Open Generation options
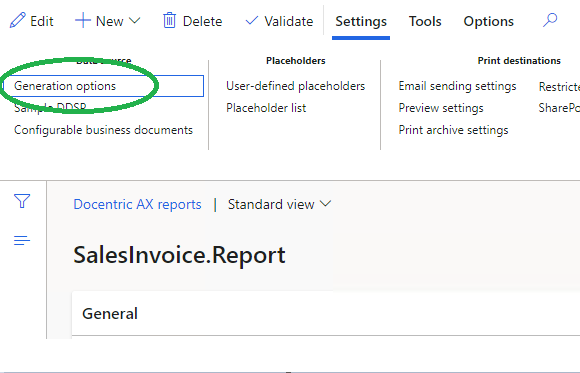 (104, 86)
